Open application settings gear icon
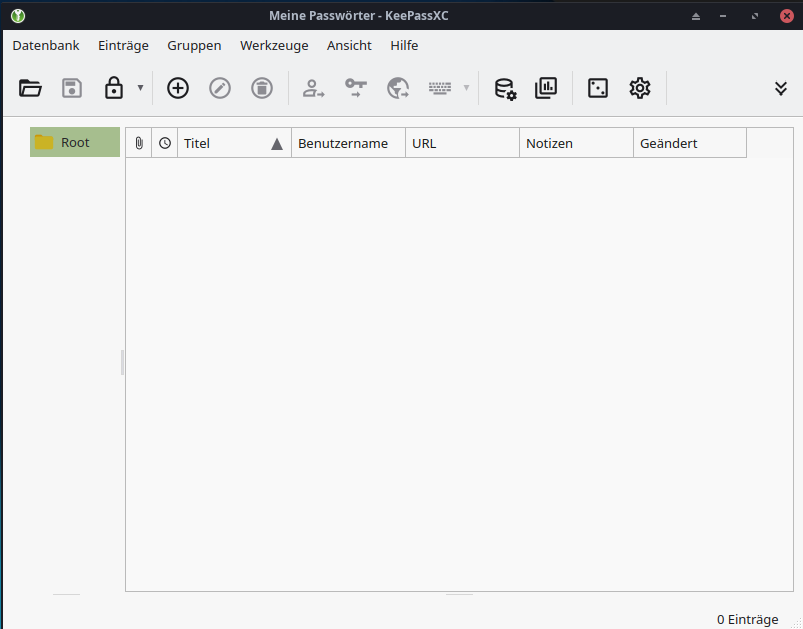 click(640, 88)
